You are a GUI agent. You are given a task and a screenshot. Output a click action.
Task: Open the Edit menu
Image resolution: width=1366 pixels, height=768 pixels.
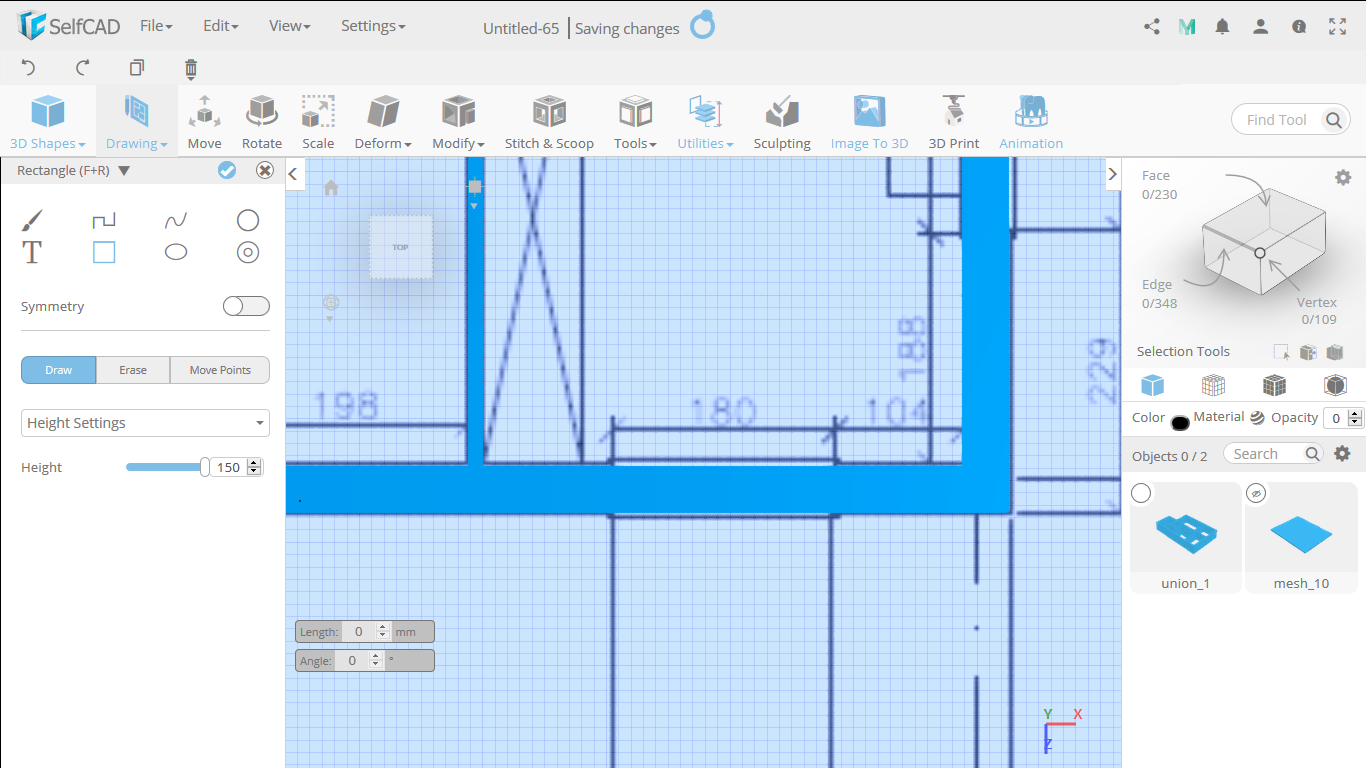point(220,26)
